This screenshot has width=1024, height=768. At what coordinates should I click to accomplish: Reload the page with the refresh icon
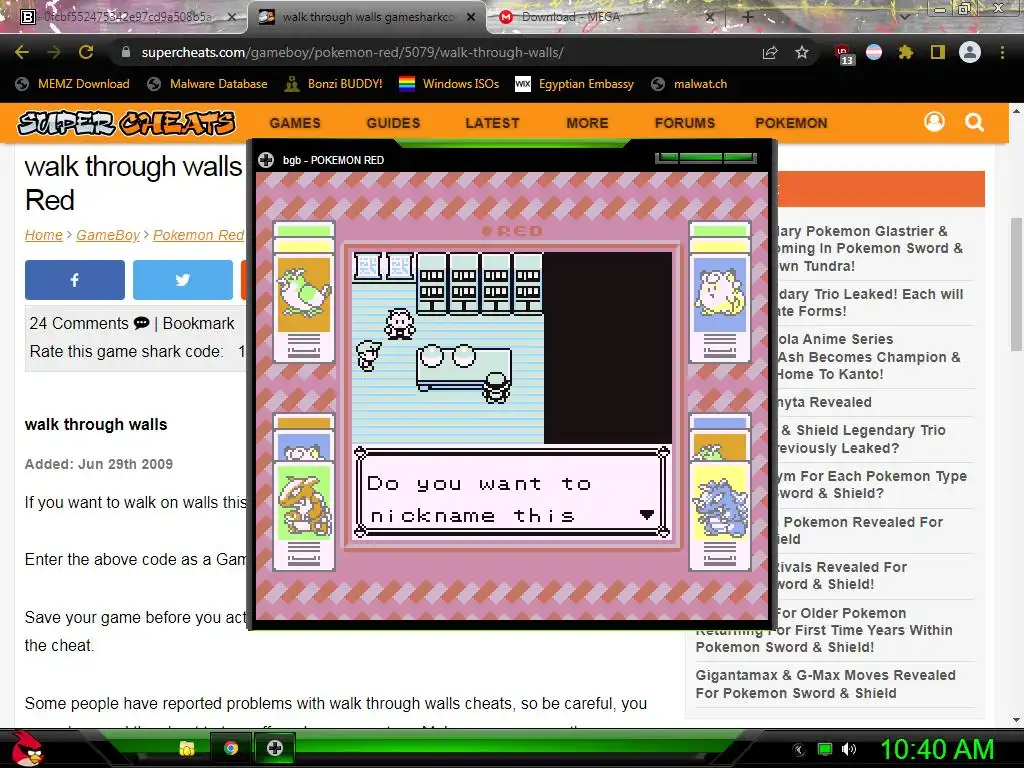(86, 52)
